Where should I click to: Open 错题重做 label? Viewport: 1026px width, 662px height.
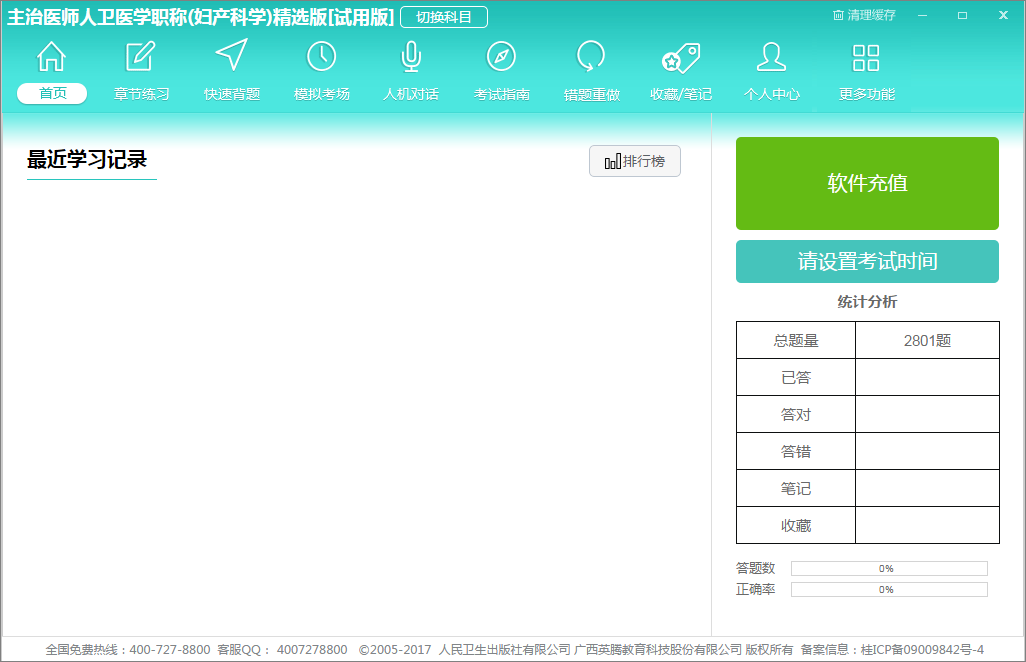[592, 94]
